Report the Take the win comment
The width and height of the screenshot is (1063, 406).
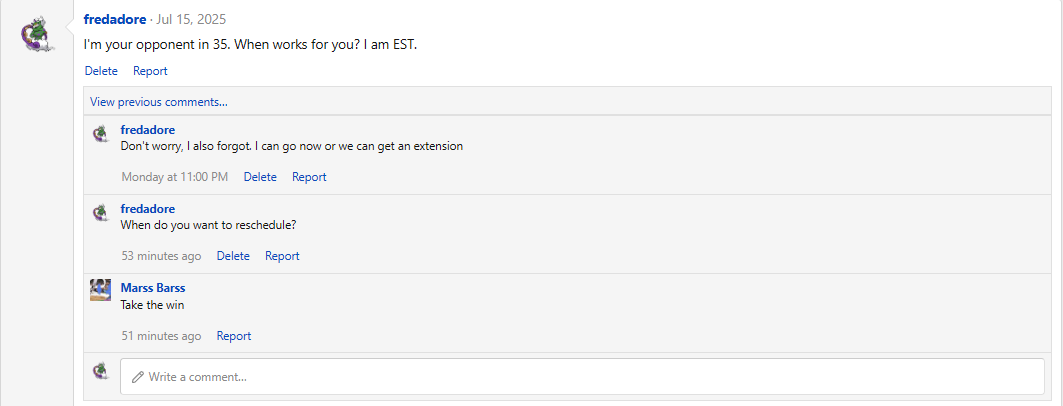click(234, 336)
